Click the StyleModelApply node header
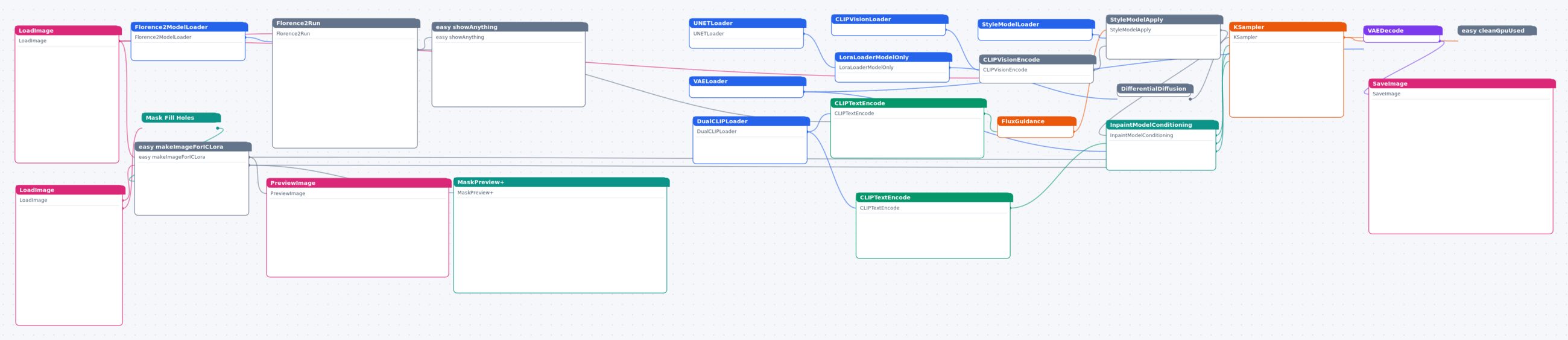The height and width of the screenshot is (340, 1568). [1164, 19]
